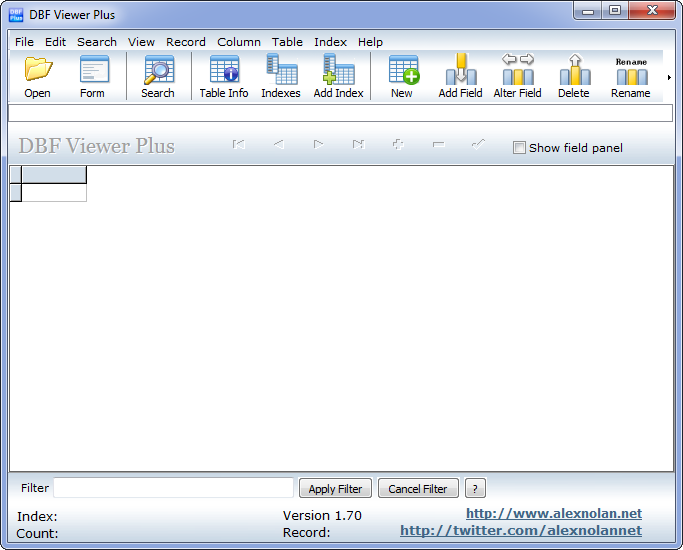Click the Add Field icon

pyautogui.click(x=460, y=77)
